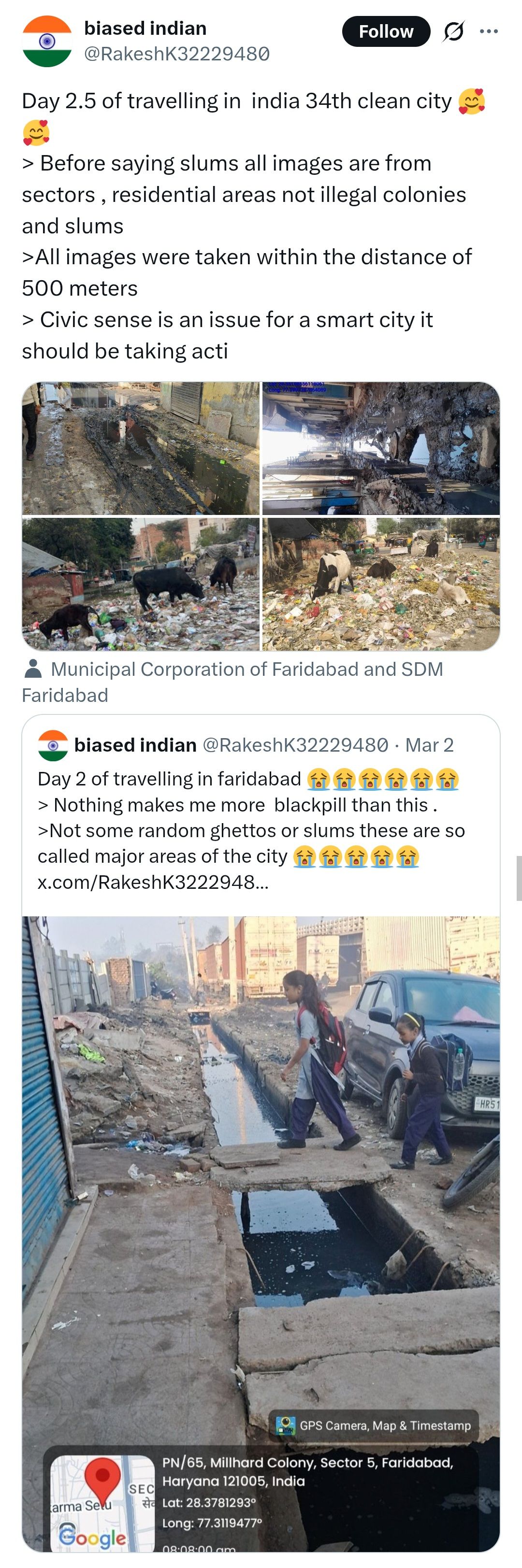Screen dimensions: 522x1568
Task: Open the three-dot more options menu
Action: click(x=489, y=32)
